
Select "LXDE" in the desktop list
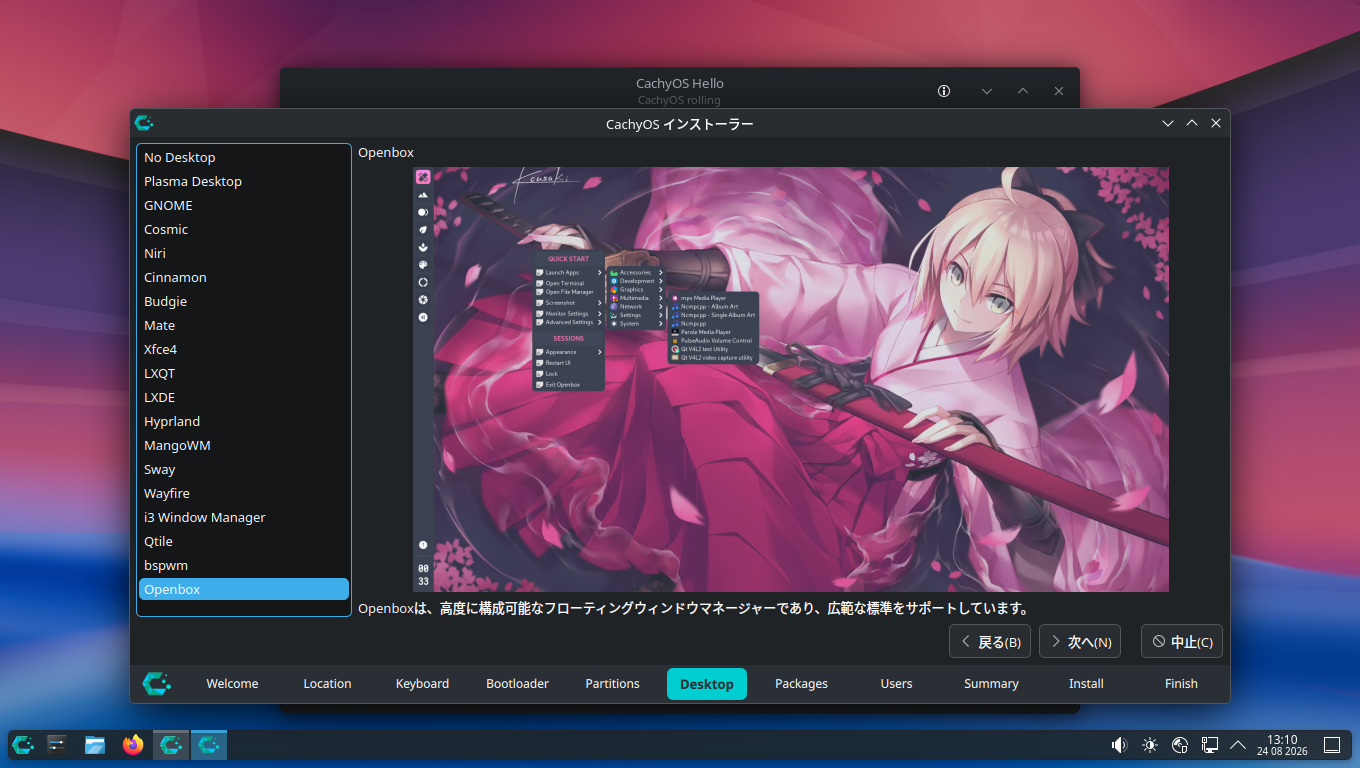[244, 397]
